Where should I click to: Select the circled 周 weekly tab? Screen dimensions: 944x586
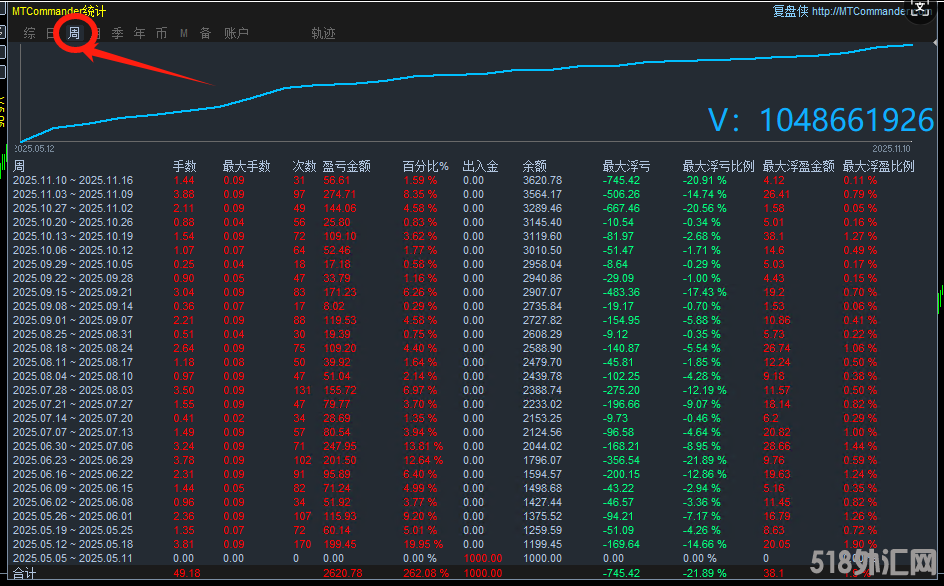(x=74, y=33)
